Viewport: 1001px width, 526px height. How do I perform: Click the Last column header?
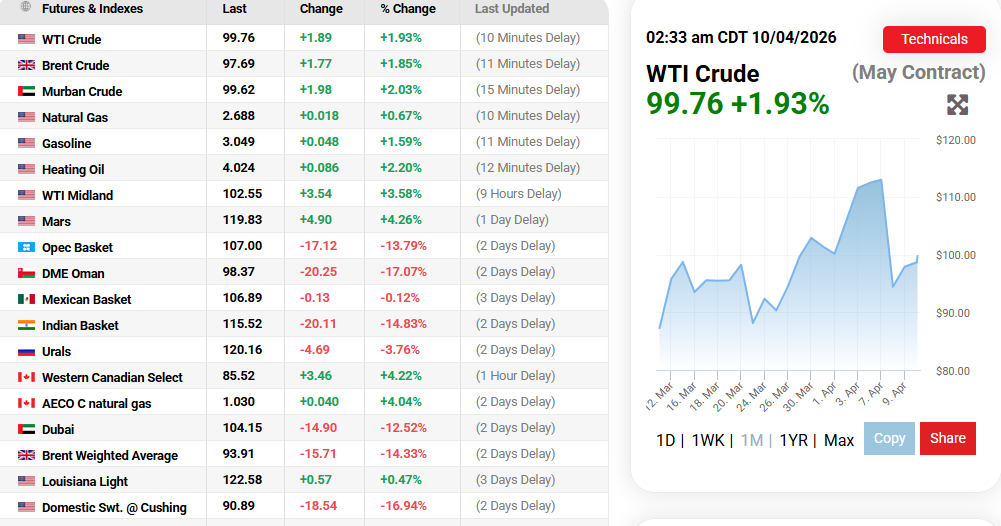pyautogui.click(x=234, y=8)
